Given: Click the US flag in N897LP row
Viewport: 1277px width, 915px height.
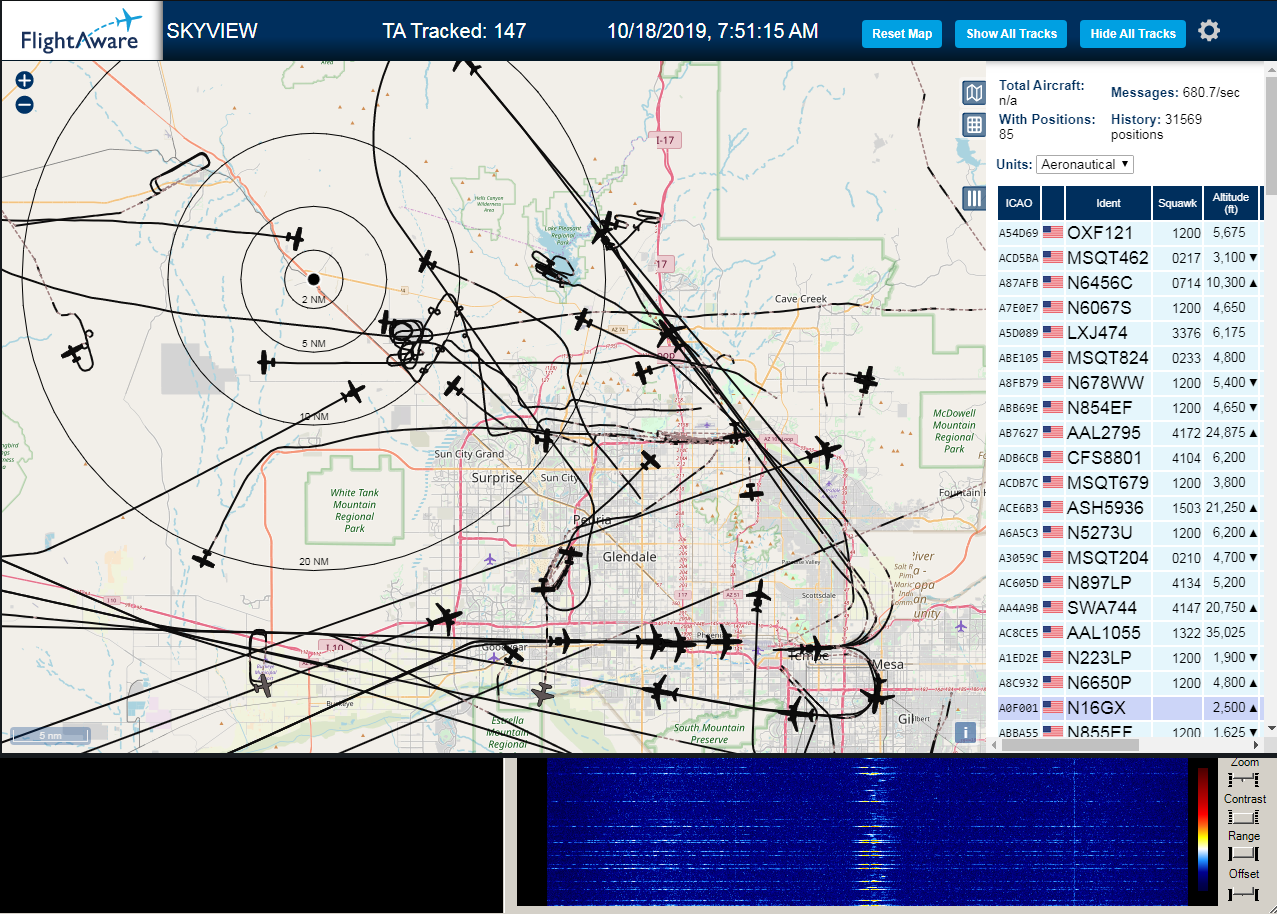Looking at the screenshot, I should pyautogui.click(x=1053, y=582).
